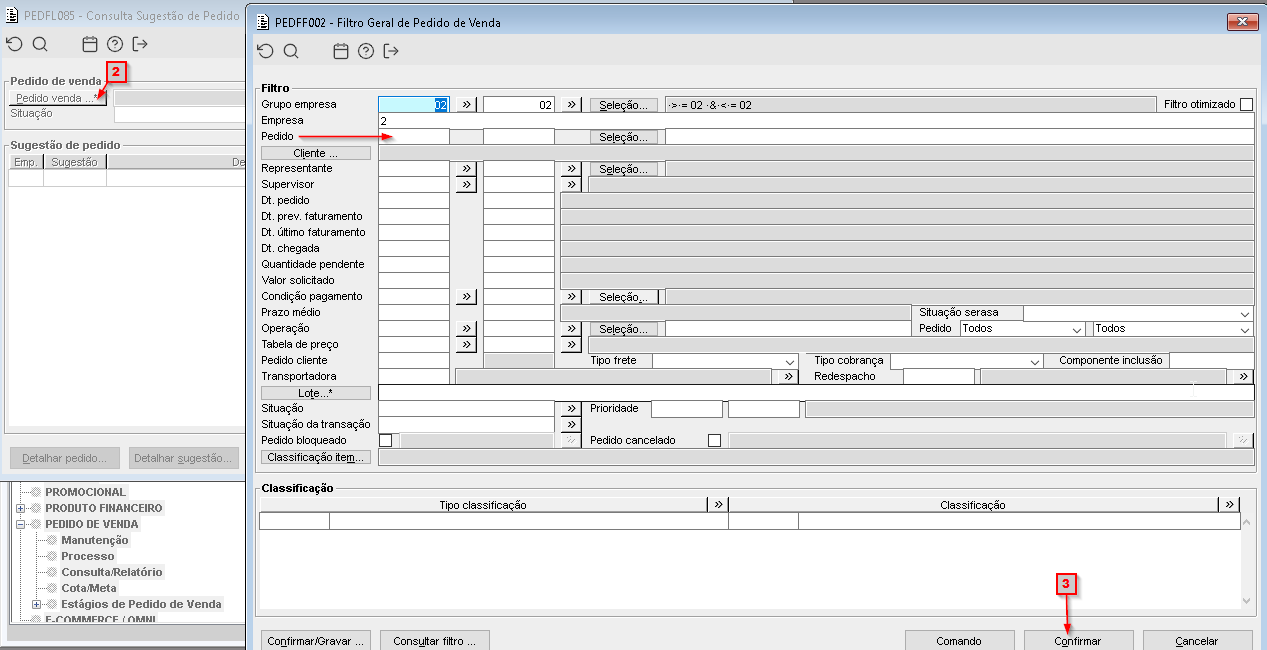Image resolution: width=1267 pixels, height=650 pixels.
Task: Select Cota/Meta in the tree
Action: [89, 588]
